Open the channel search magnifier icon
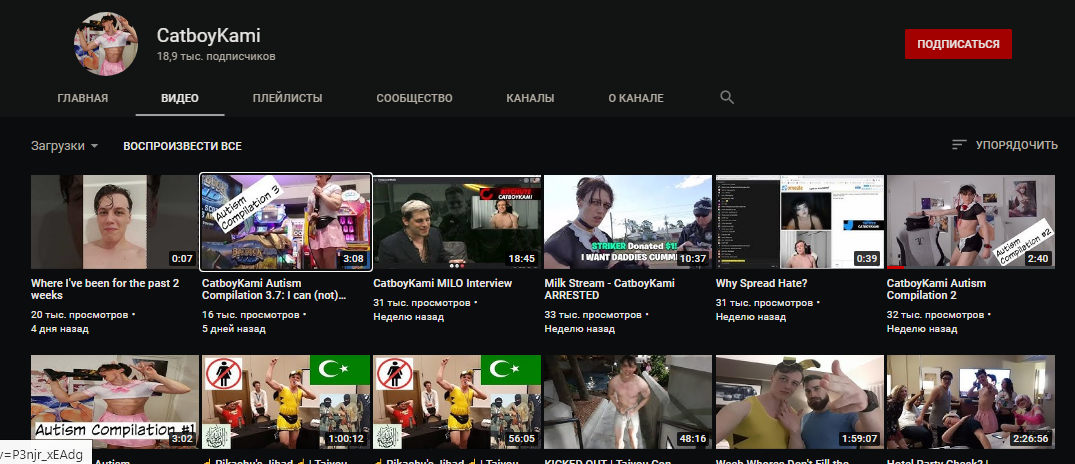 (727, 97)
